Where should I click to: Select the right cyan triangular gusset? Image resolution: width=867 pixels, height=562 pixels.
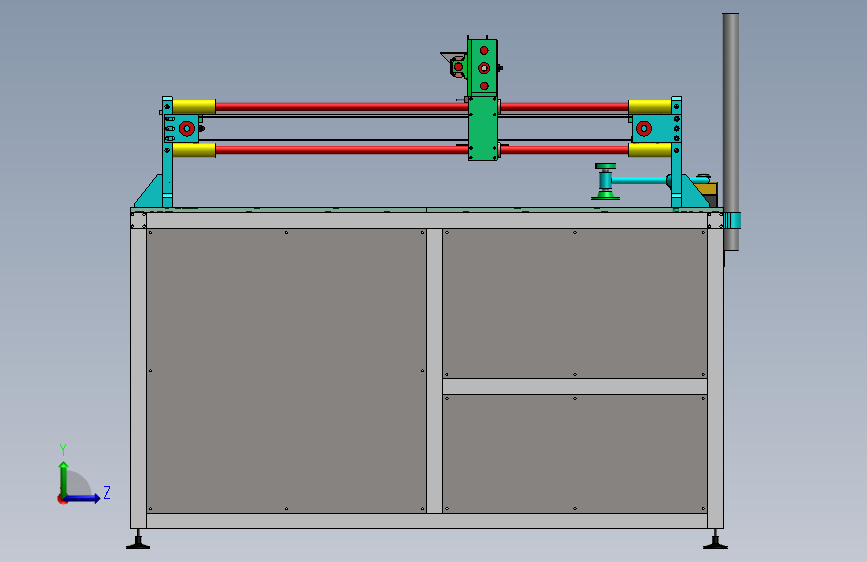pos(693,193)
